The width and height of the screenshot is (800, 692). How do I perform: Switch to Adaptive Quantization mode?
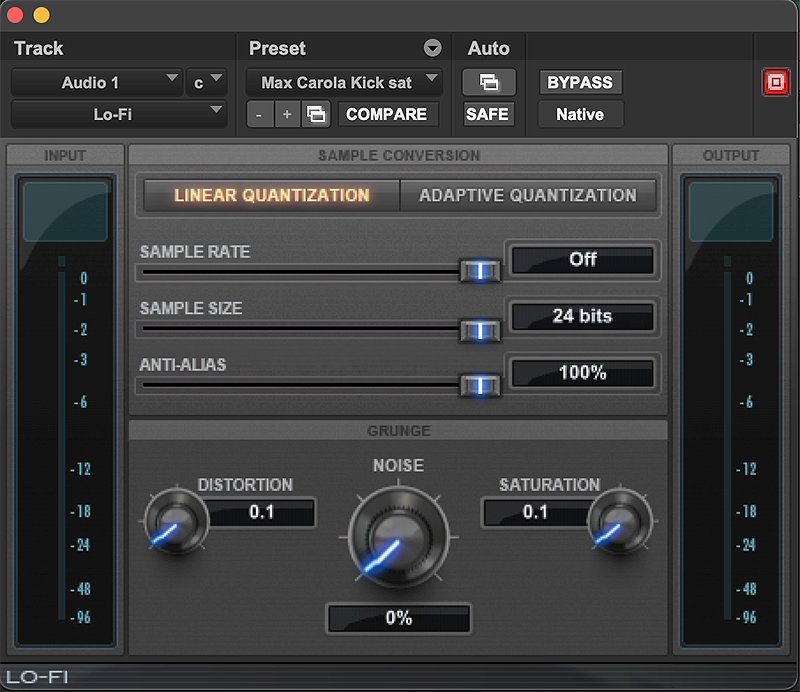pos(527,195)
